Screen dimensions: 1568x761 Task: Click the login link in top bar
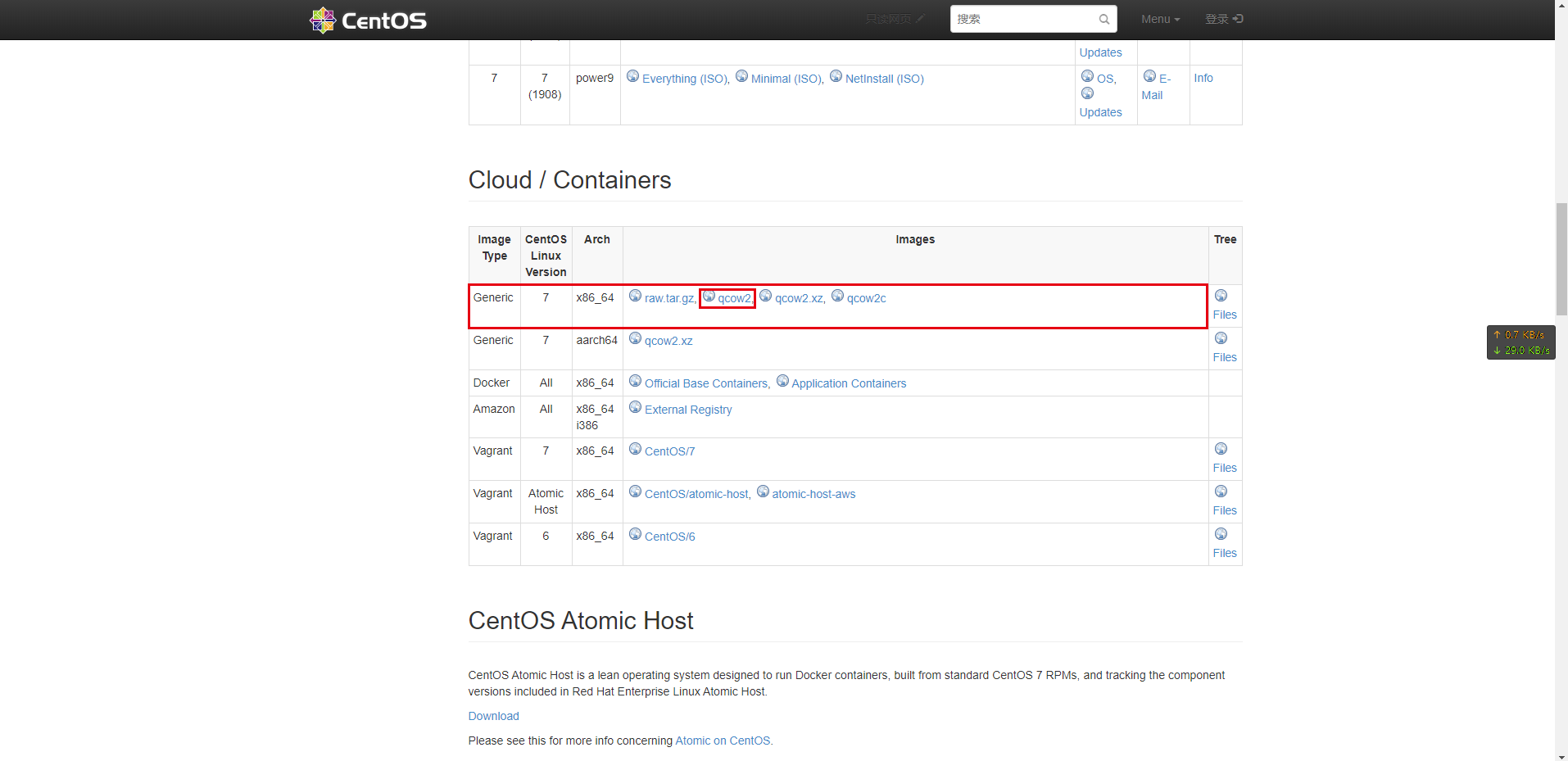click(x=1223, y=19)
